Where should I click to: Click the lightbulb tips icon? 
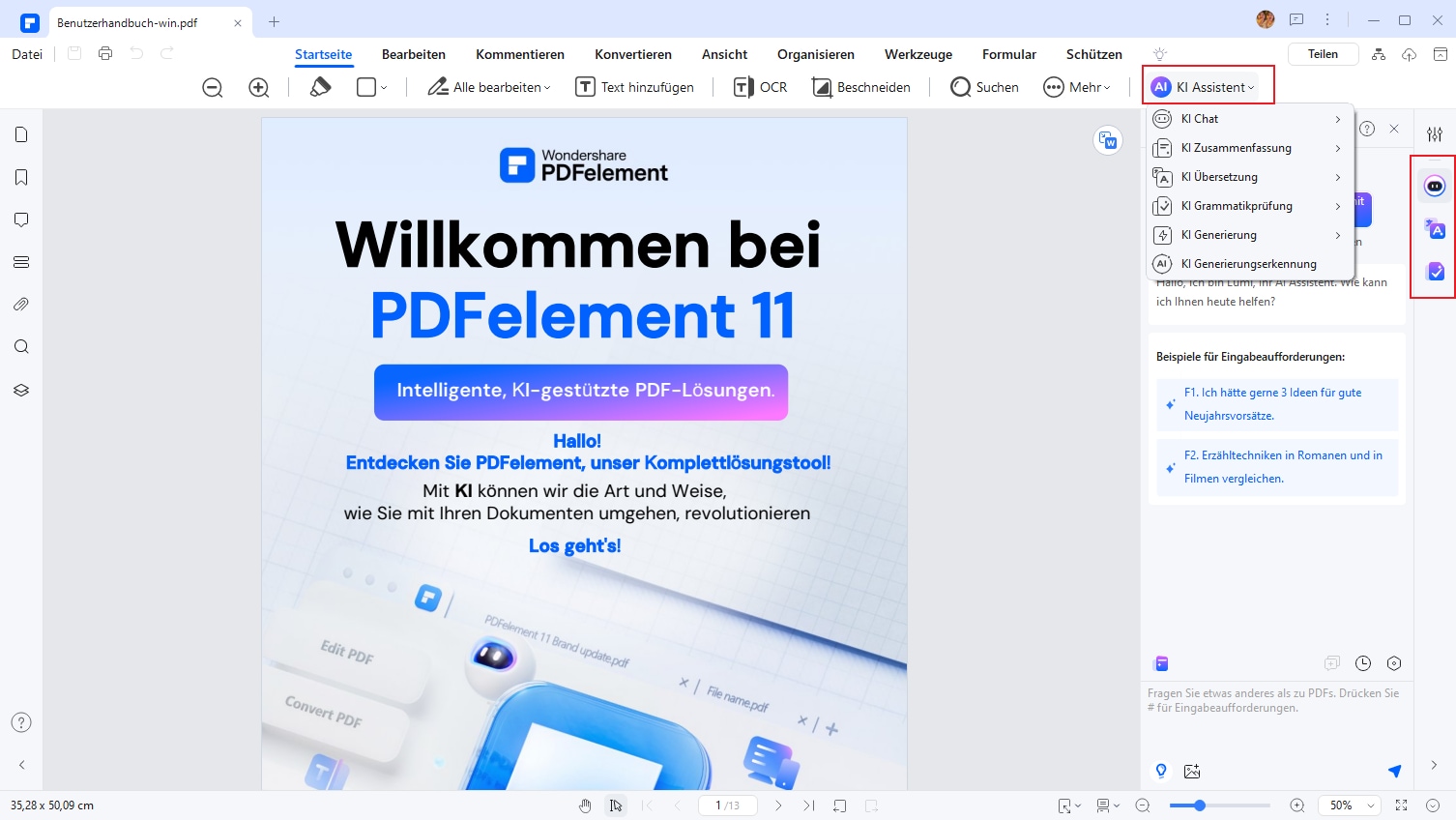click(x=1160, y=54)
